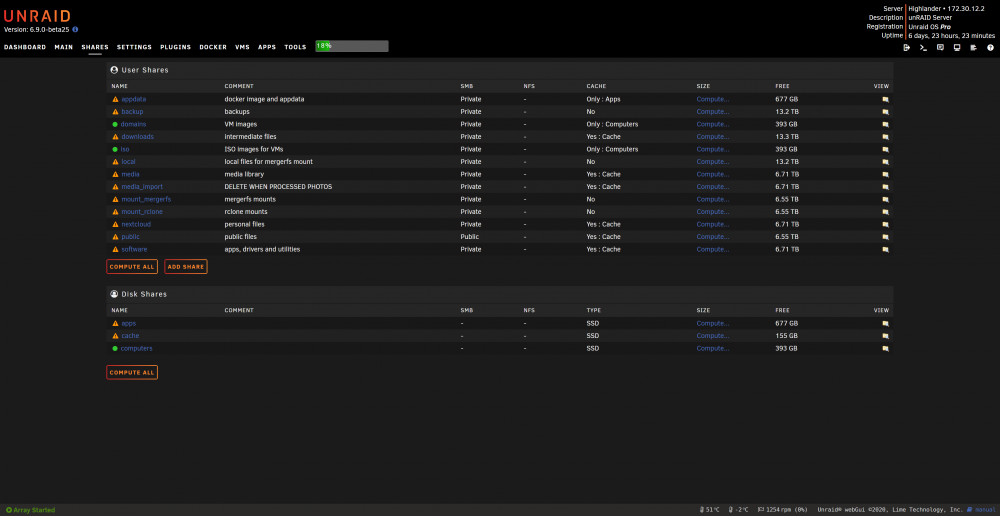Open the feedback icon in the header
Viewport: 1000px width, 516px height.
[940, 47]
